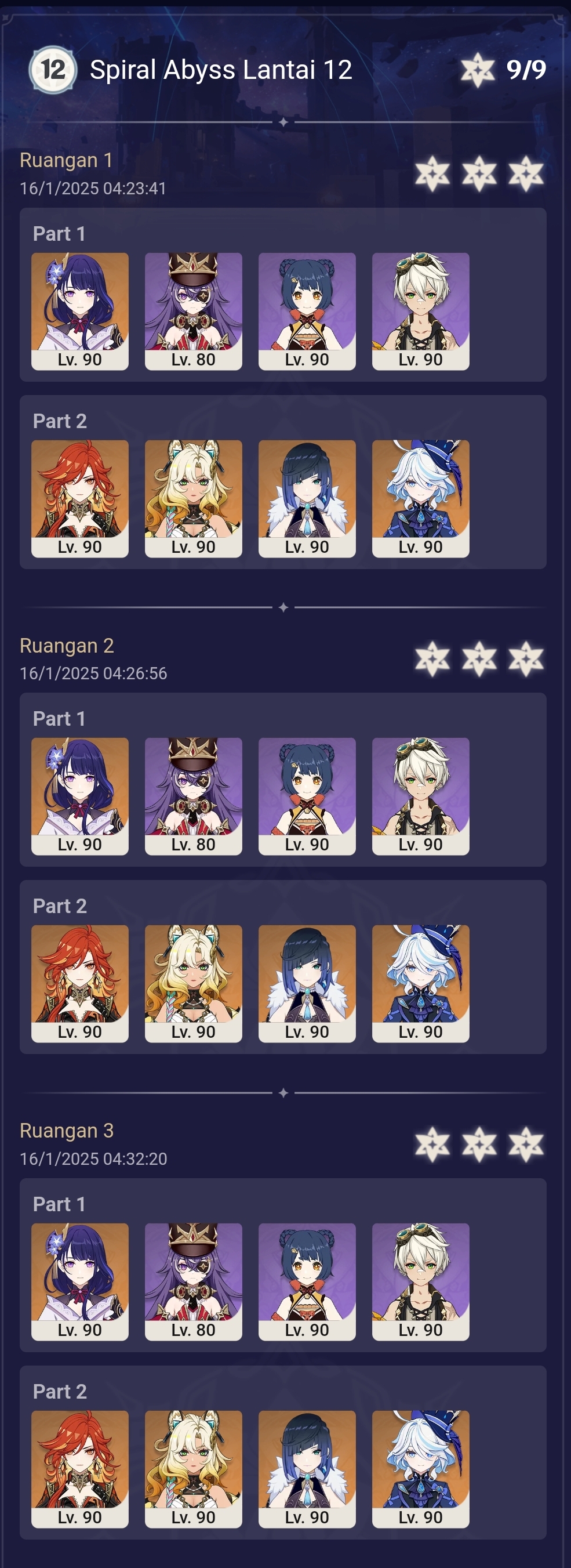Click the Part 2 label under Ruangan 3
The image size is (571, 1568).
click(x=60, y=1391)
